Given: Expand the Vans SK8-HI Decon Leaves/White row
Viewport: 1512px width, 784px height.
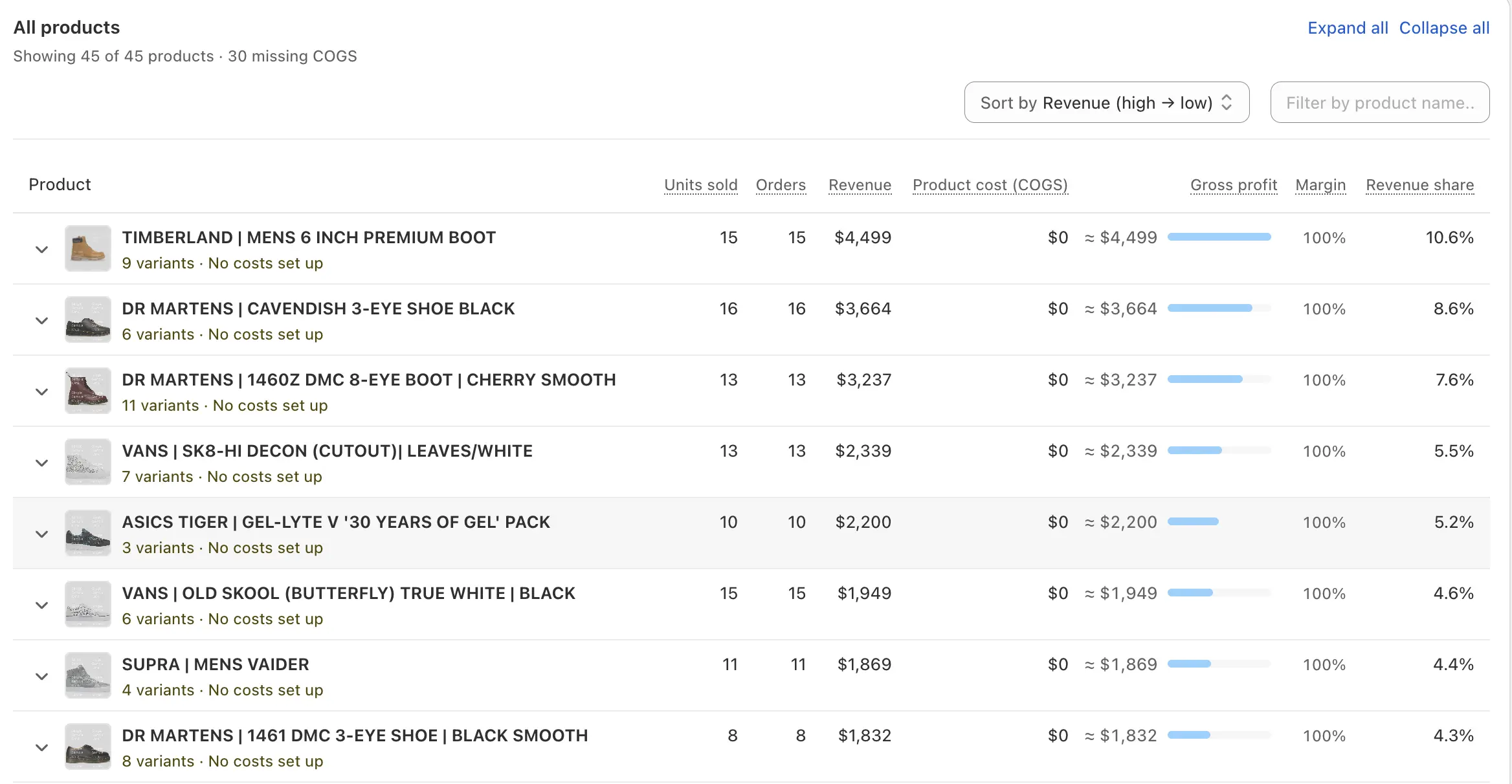Looking at the screenshot, I should pyautogui.click(x=41, y=463).
